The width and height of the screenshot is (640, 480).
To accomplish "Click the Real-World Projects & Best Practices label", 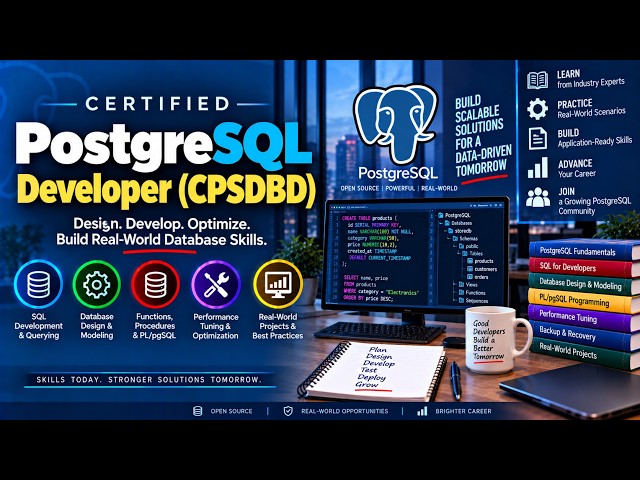I will tap(278, 326).
